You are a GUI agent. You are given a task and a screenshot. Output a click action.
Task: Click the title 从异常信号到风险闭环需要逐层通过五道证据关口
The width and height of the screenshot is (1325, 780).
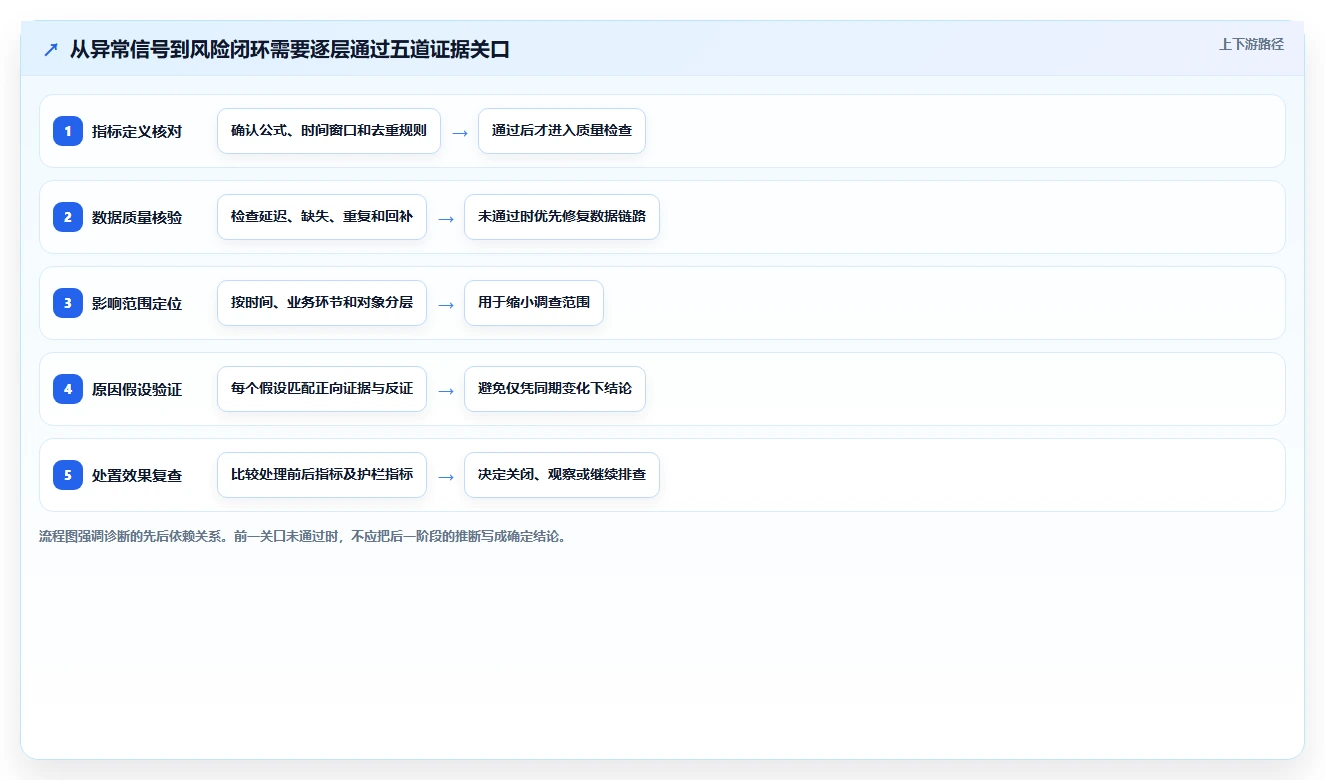[290, 49]
